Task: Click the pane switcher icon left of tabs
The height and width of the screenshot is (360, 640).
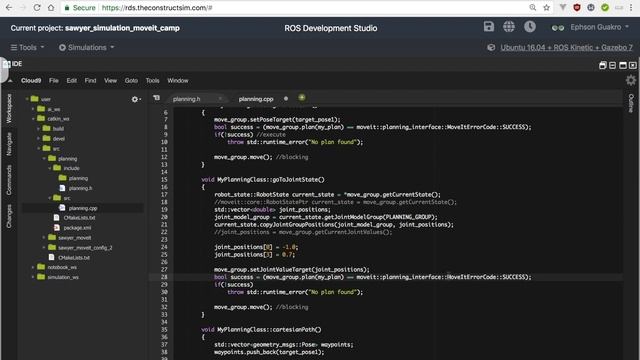Action: point(156,98)
